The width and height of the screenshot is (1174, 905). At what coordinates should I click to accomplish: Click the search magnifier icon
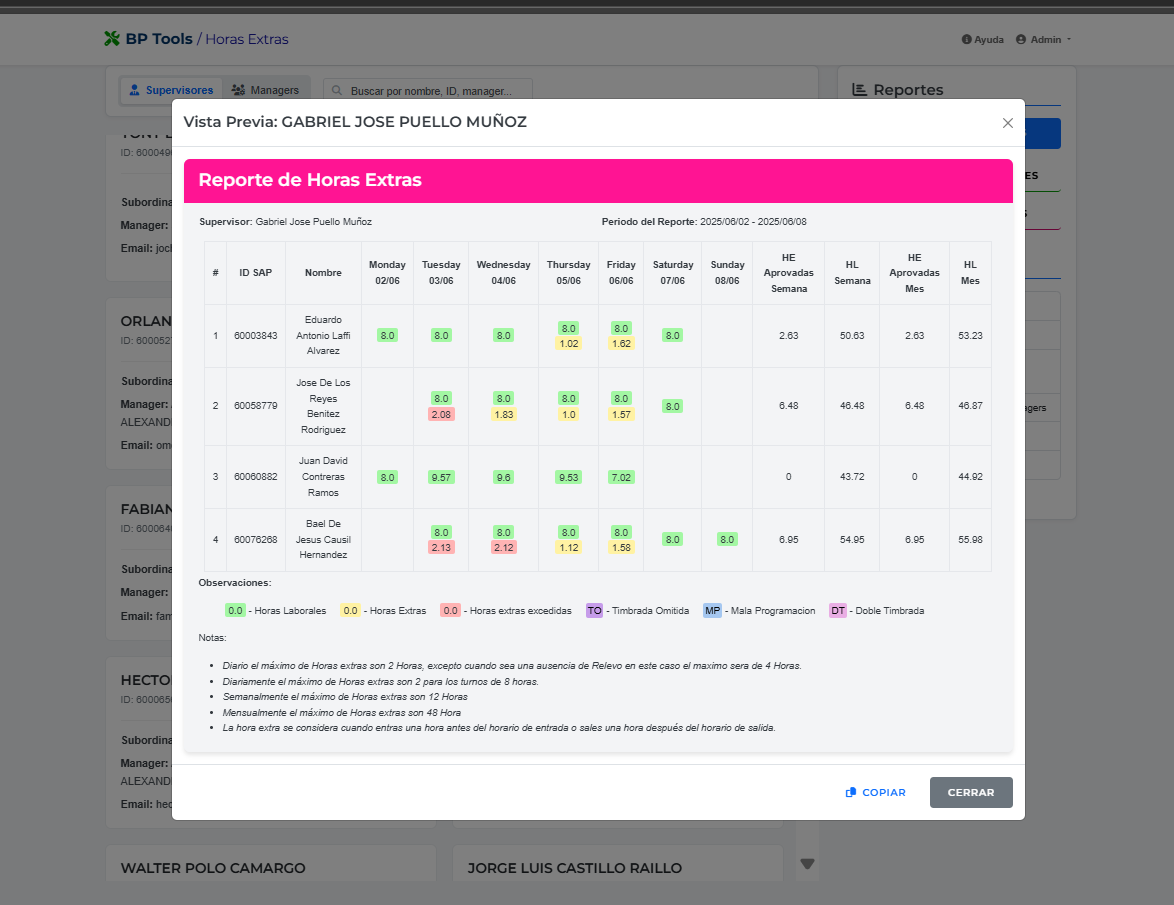click(x=338, y=89)
